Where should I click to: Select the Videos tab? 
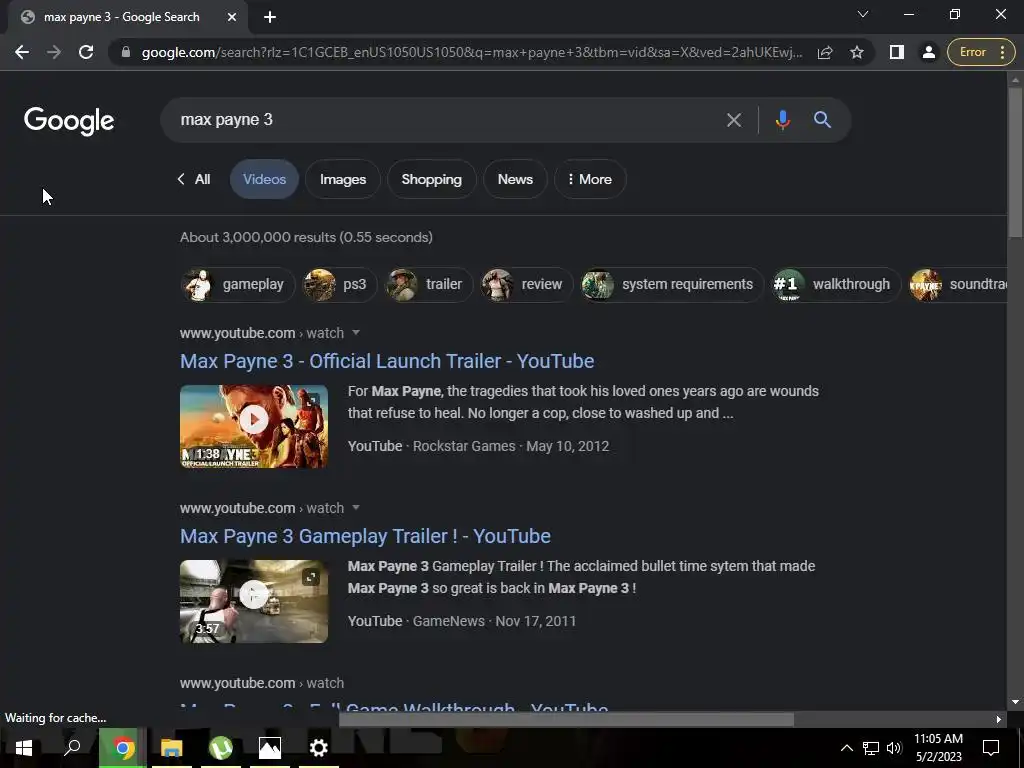tap(264, 179)
